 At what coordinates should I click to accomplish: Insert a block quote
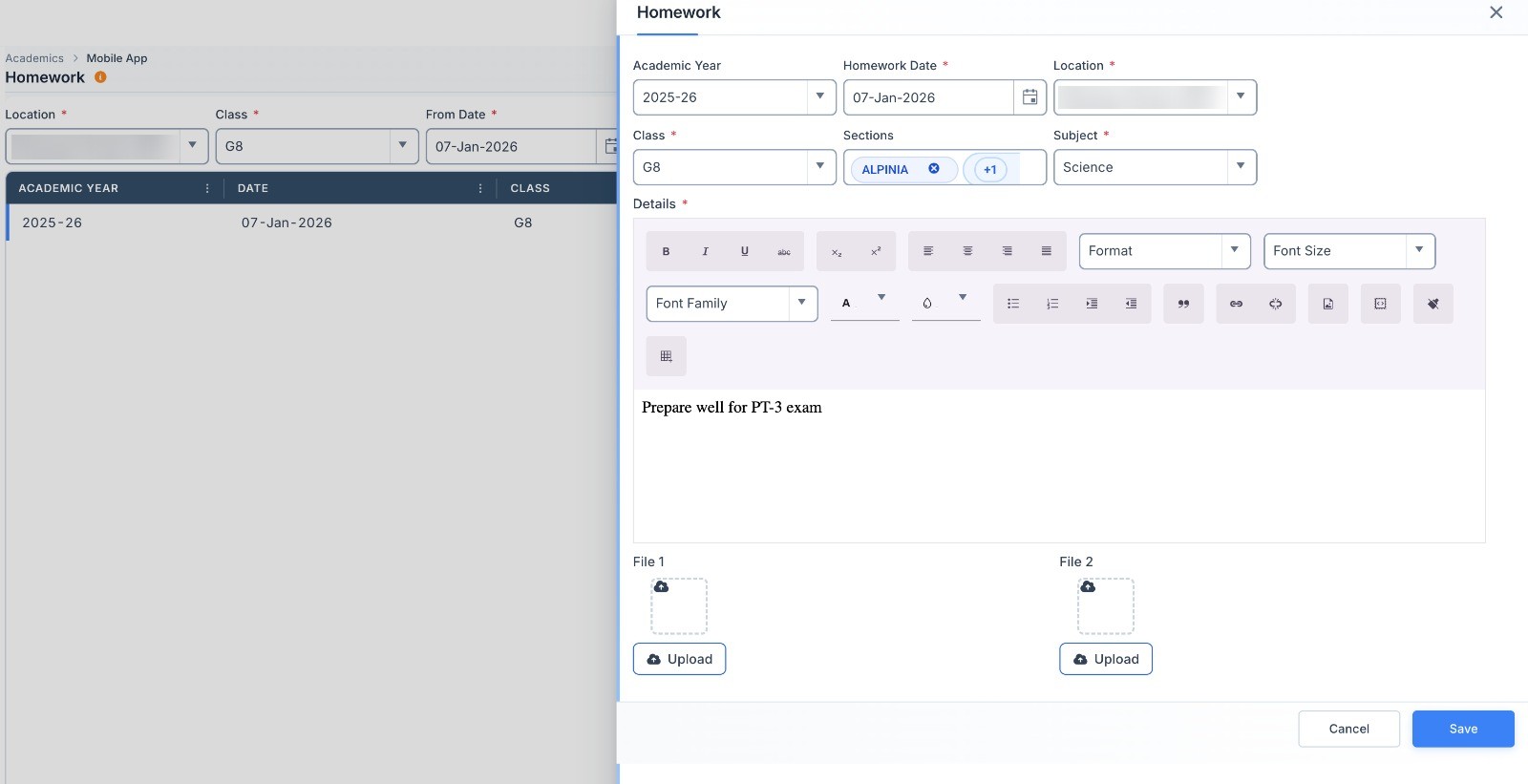click(x=1183, y=304)
